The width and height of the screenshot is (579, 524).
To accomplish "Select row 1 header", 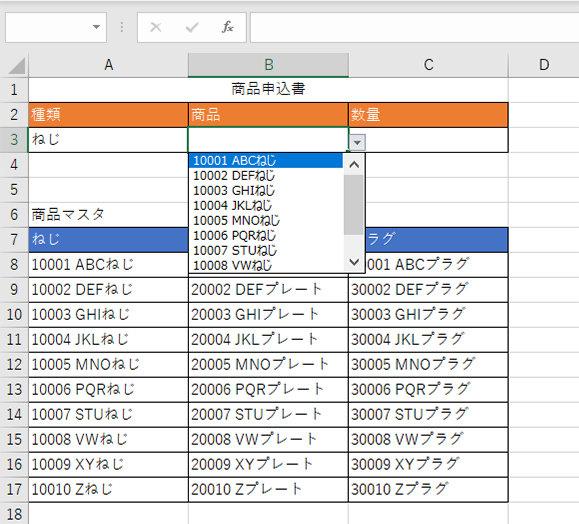I will [x=14, y=90].
